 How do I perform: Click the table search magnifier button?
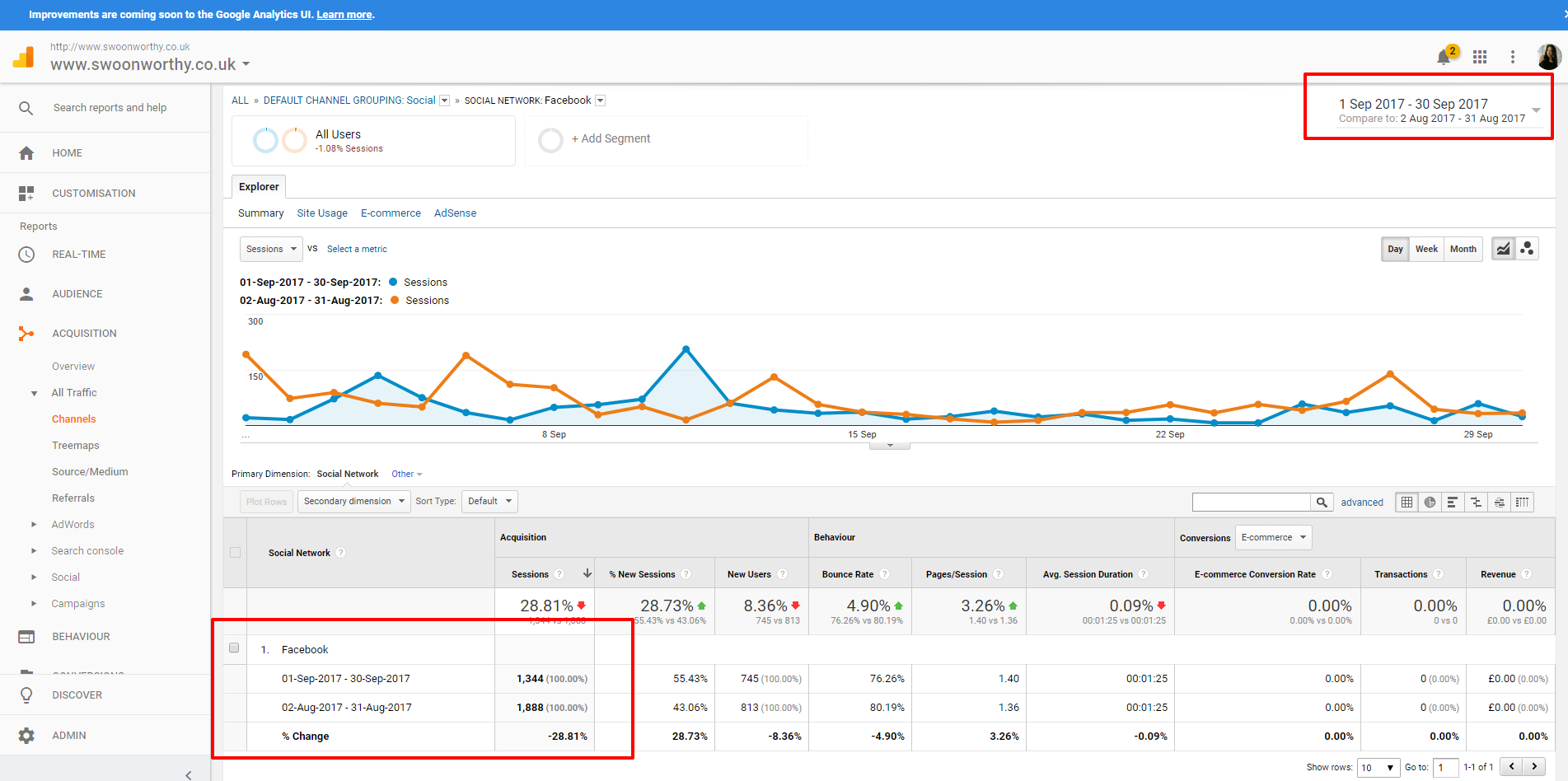coord(1322,502)
